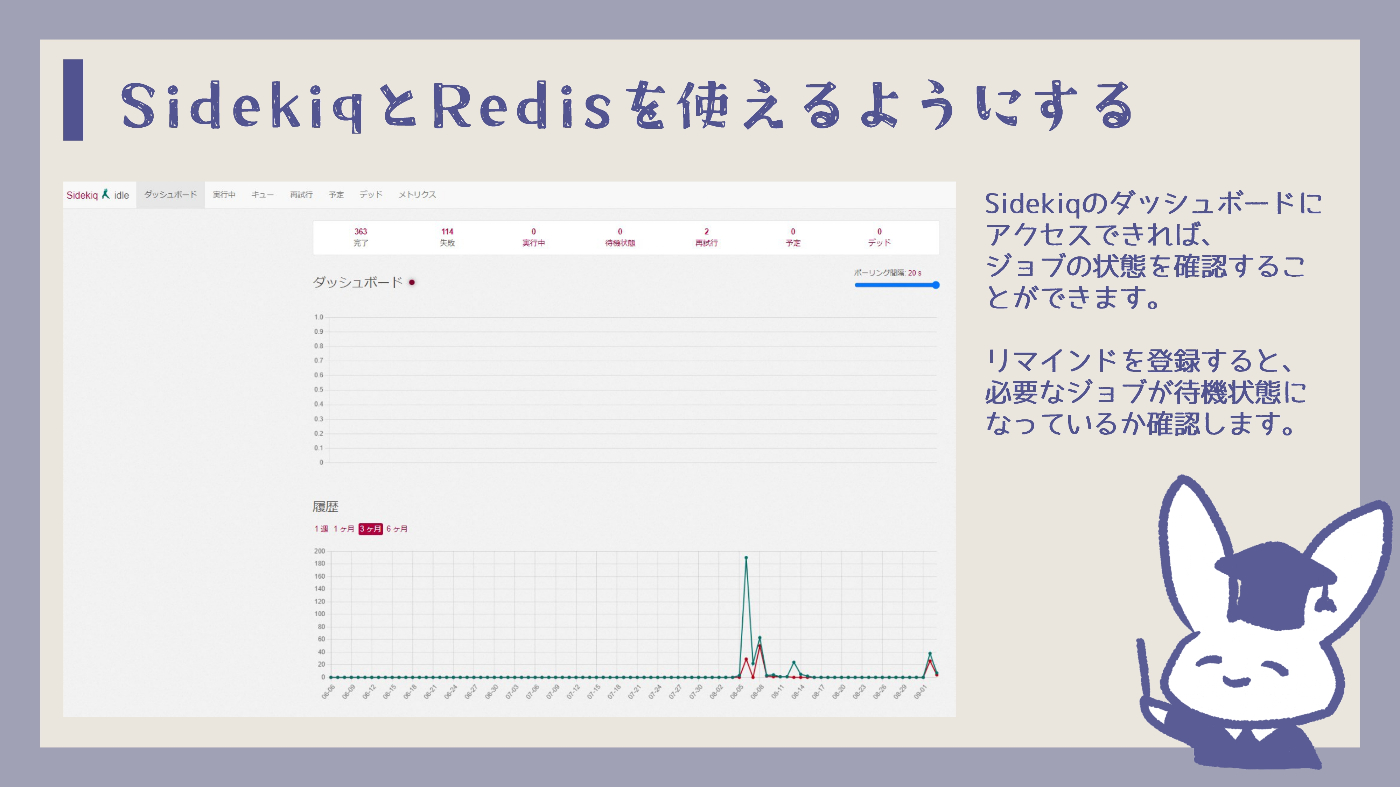Click the 06-06 date label on chart axis

[x=327, y=692]
